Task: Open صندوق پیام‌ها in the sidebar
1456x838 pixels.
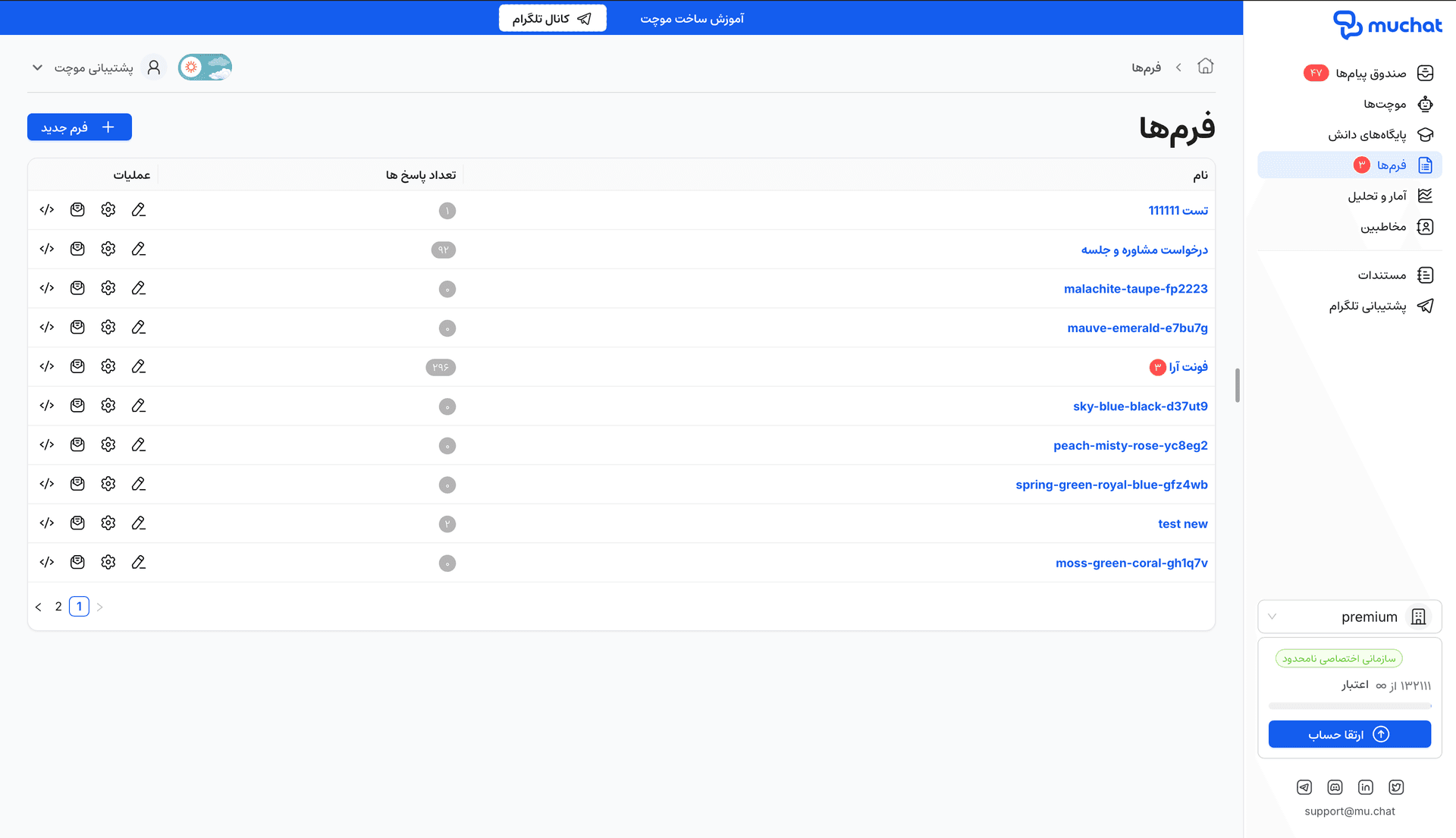Action: coord(1349,73)
